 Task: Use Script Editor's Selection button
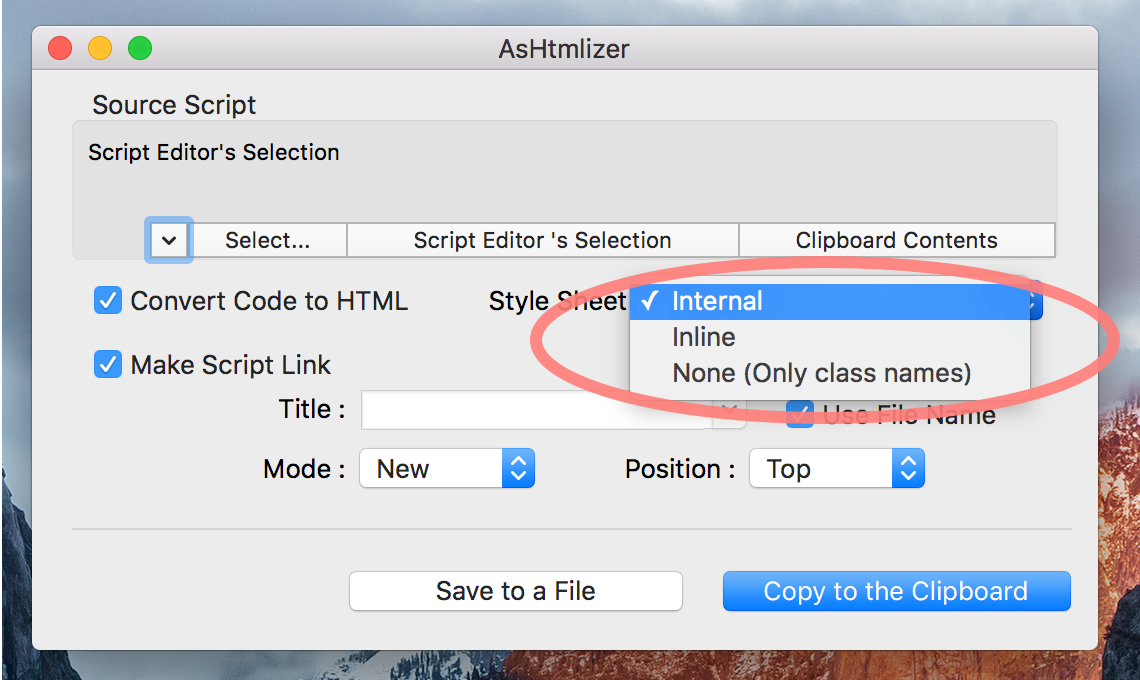[542, 240]
